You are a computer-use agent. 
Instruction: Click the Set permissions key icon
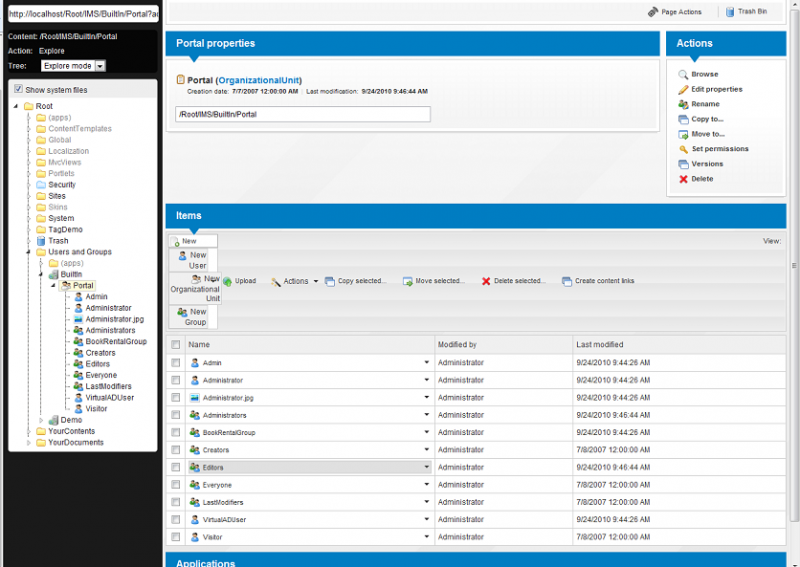coord(683,149)
